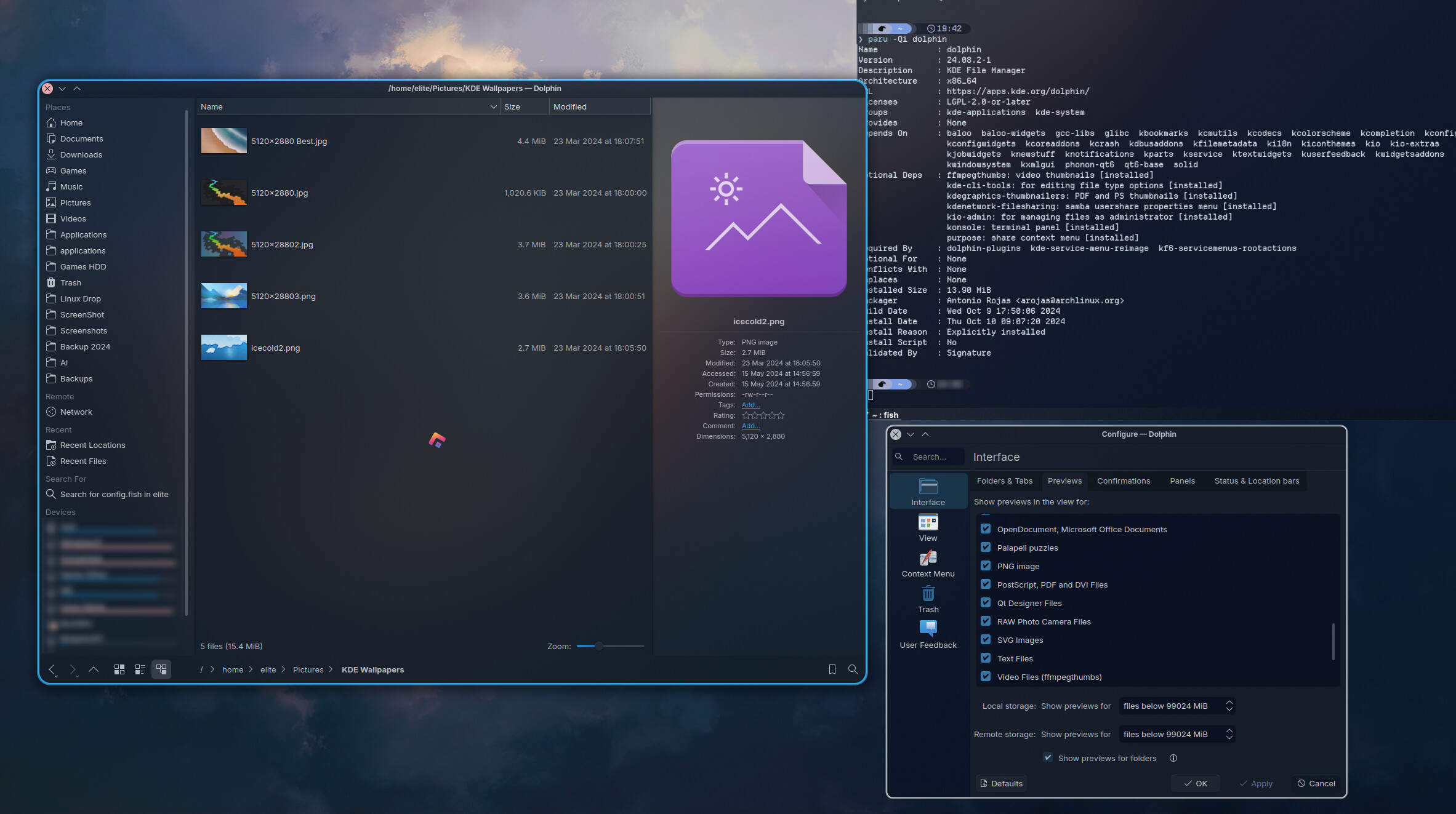Switch to Icons view mode button

click(x=119, y=669)
